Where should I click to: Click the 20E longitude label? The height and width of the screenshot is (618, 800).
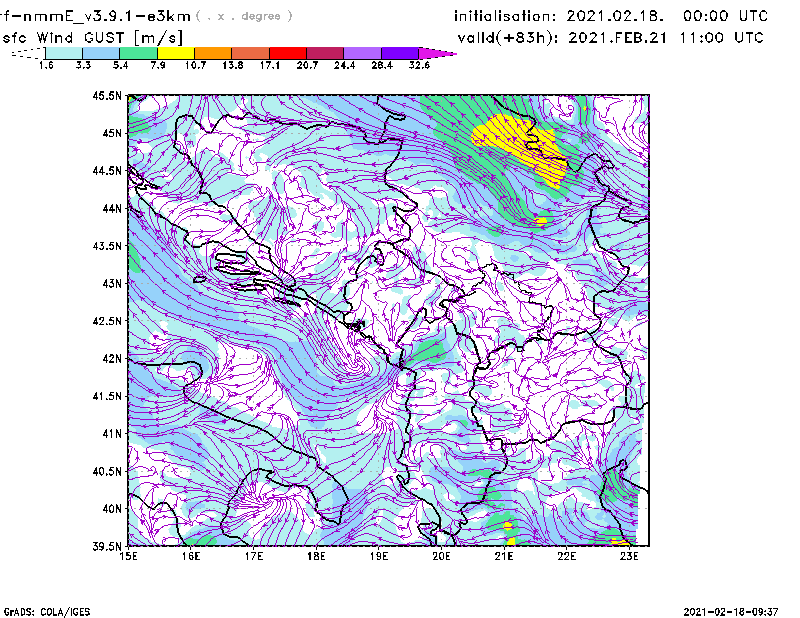(x=442, y=556)
